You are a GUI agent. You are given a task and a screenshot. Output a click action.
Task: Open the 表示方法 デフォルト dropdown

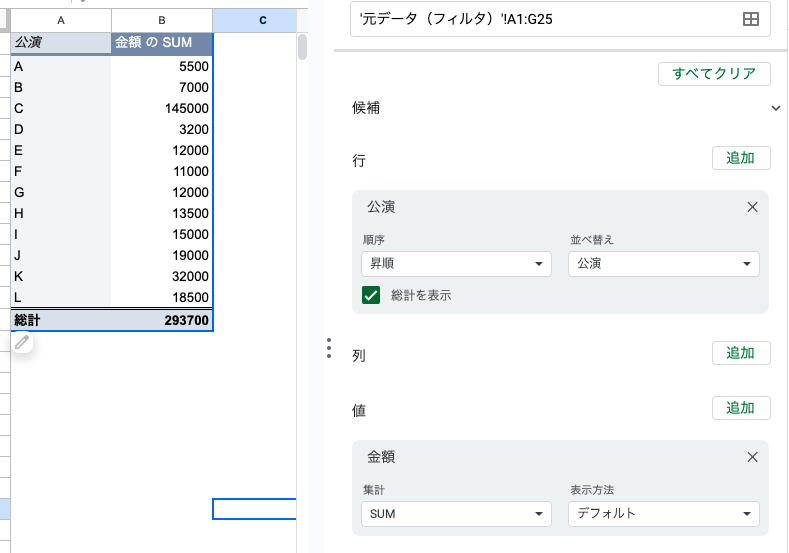(664, 514)
